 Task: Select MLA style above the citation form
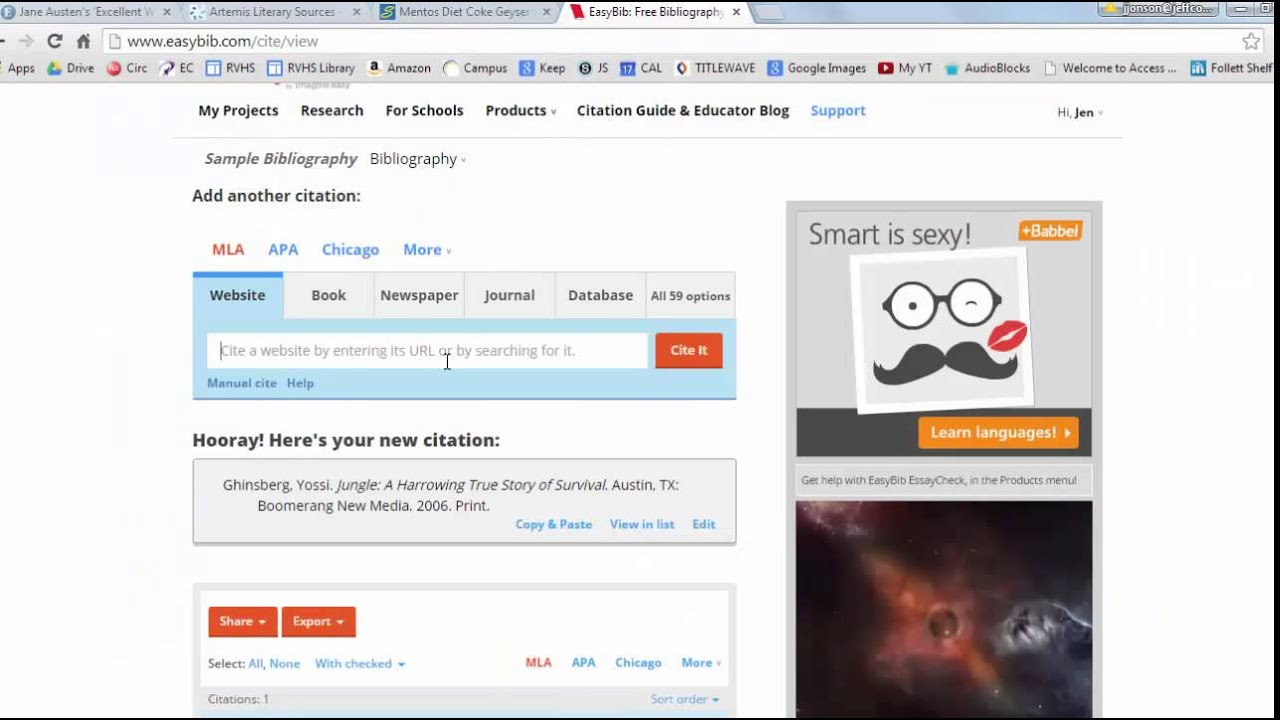pos(228,249)
